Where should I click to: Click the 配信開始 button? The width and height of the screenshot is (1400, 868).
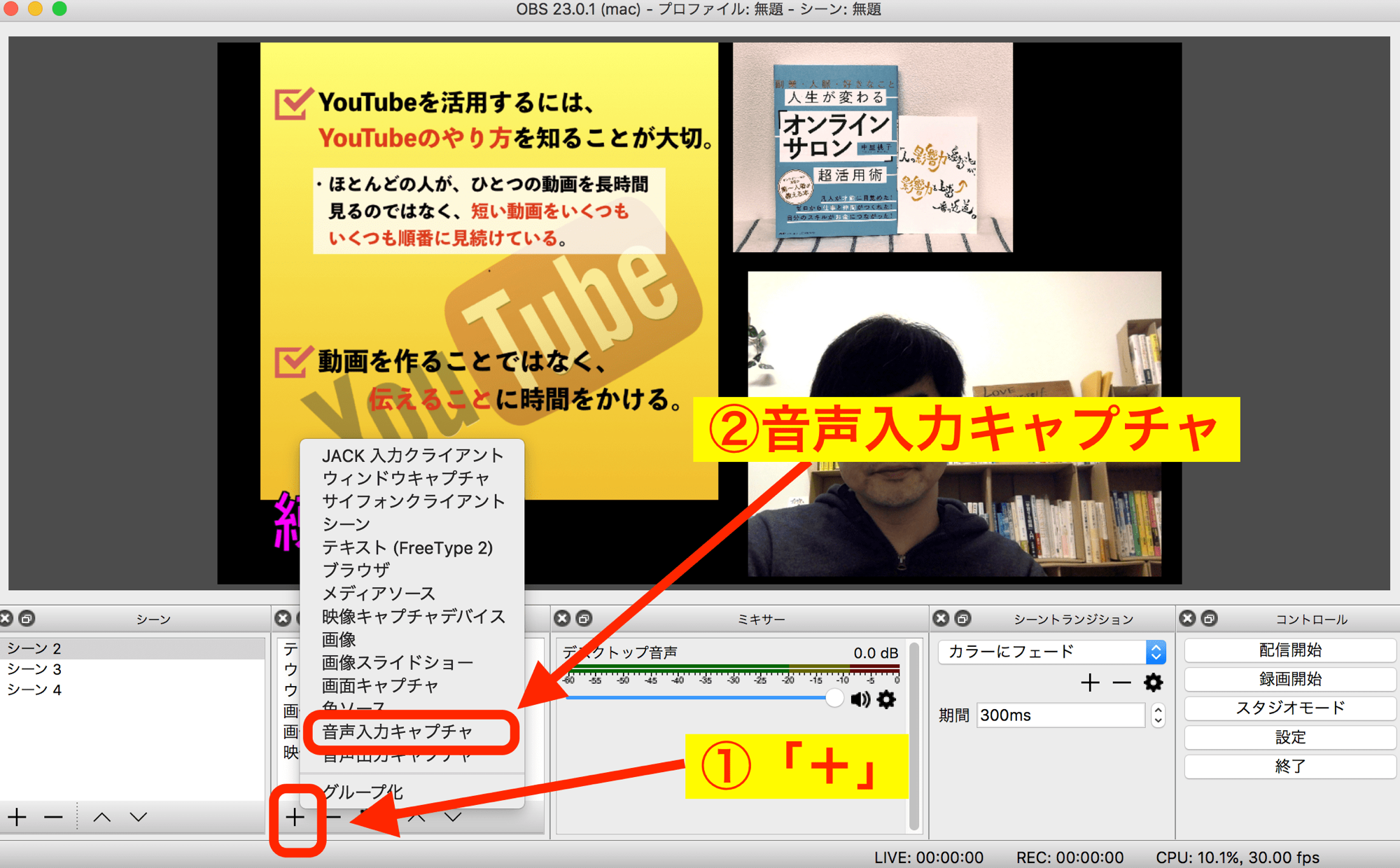pyautogui.click(x=1290, y=650)
